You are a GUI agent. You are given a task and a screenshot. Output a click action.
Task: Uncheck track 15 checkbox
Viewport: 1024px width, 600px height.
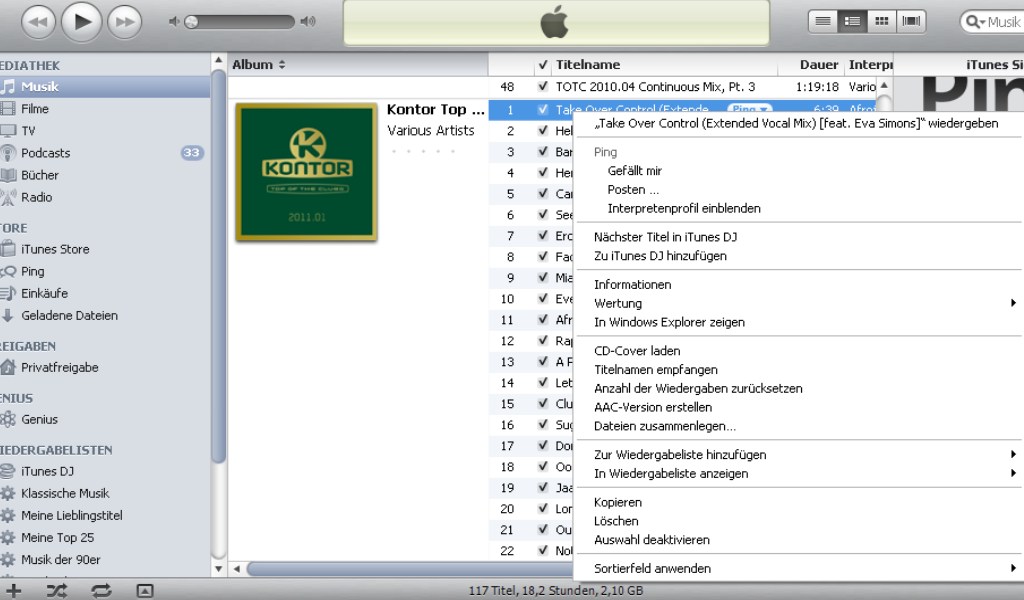pos(542,403)
